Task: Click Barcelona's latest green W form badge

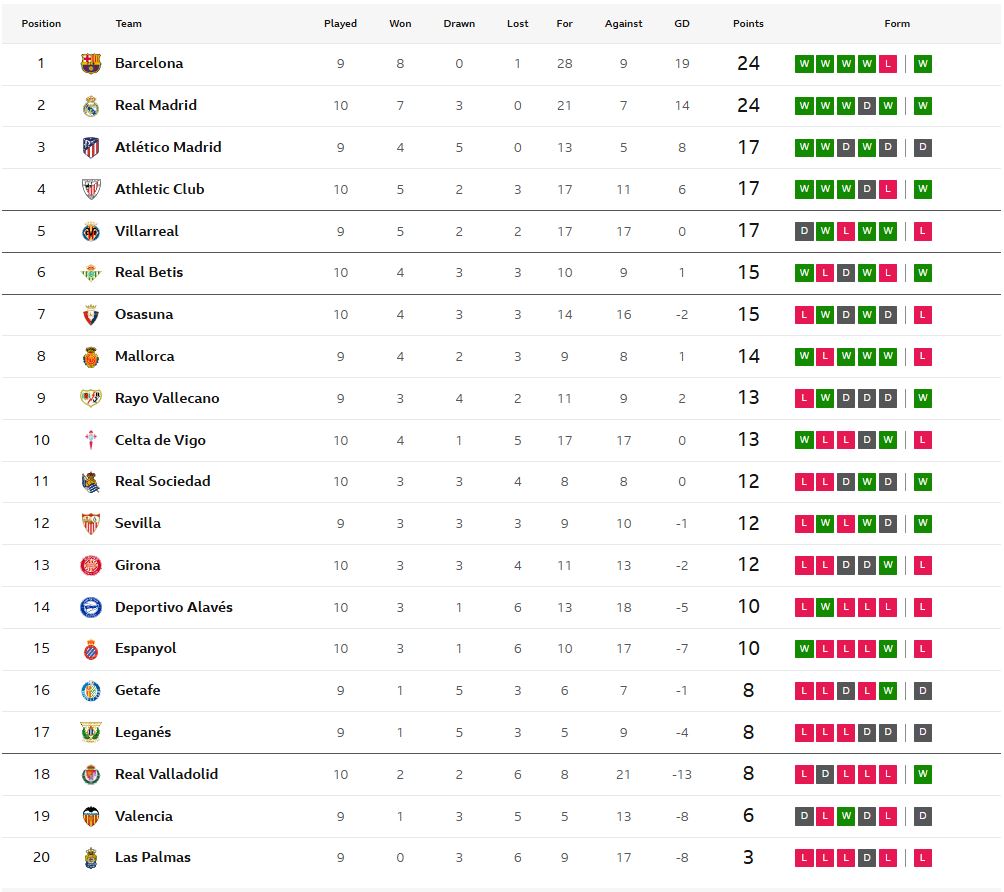Action: pos(922,64)
